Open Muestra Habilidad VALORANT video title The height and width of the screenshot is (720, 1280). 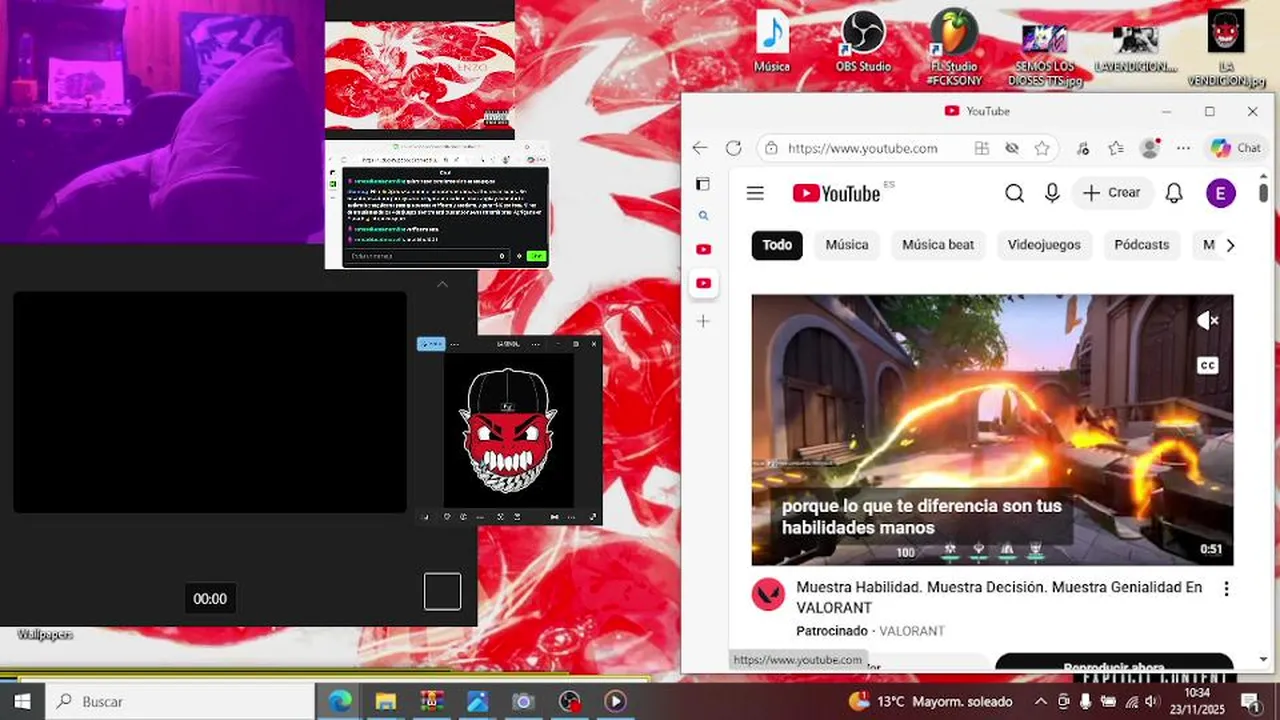pos(999,597)
